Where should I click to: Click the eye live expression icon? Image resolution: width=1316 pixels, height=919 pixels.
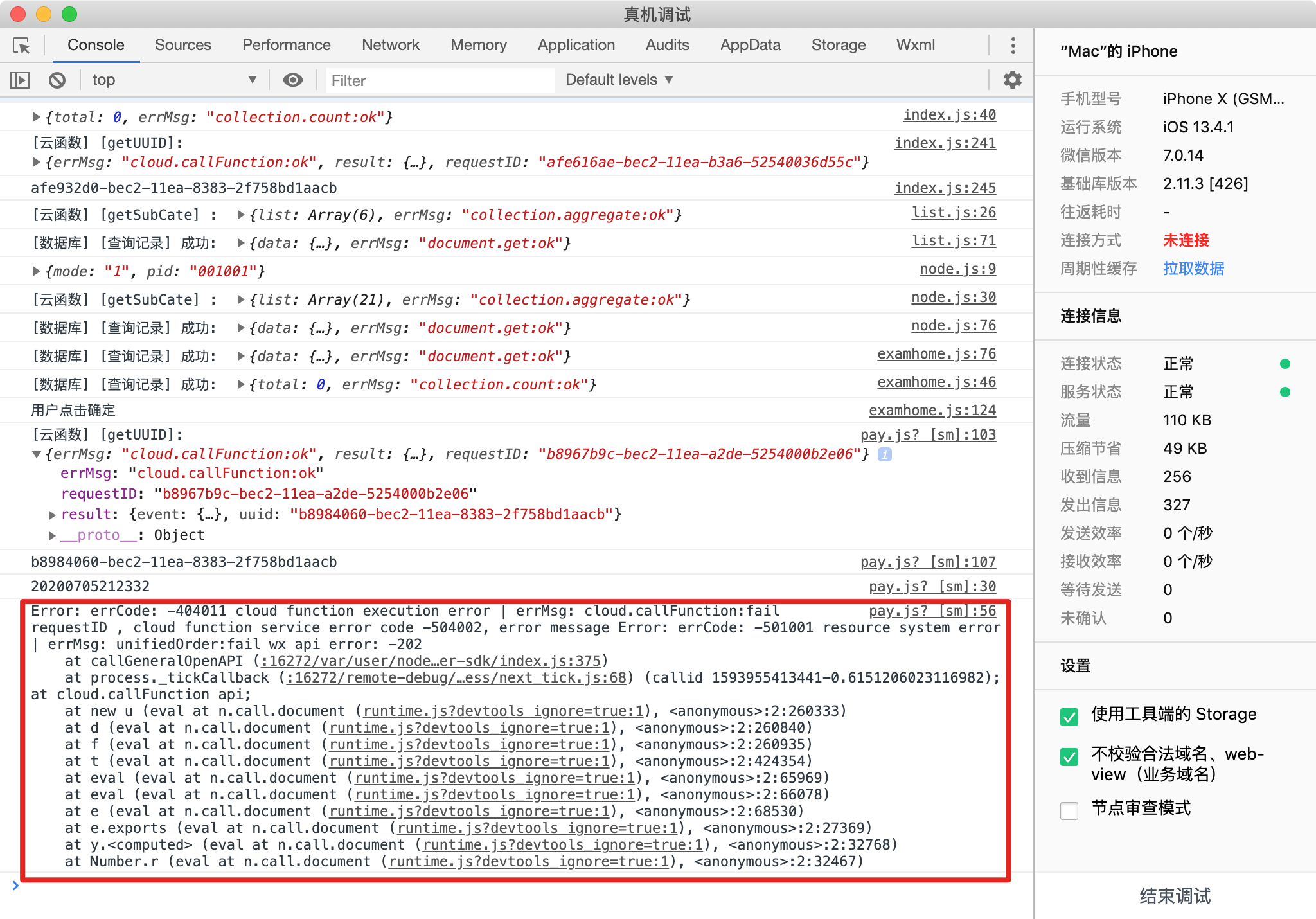(x=293, y=80)
